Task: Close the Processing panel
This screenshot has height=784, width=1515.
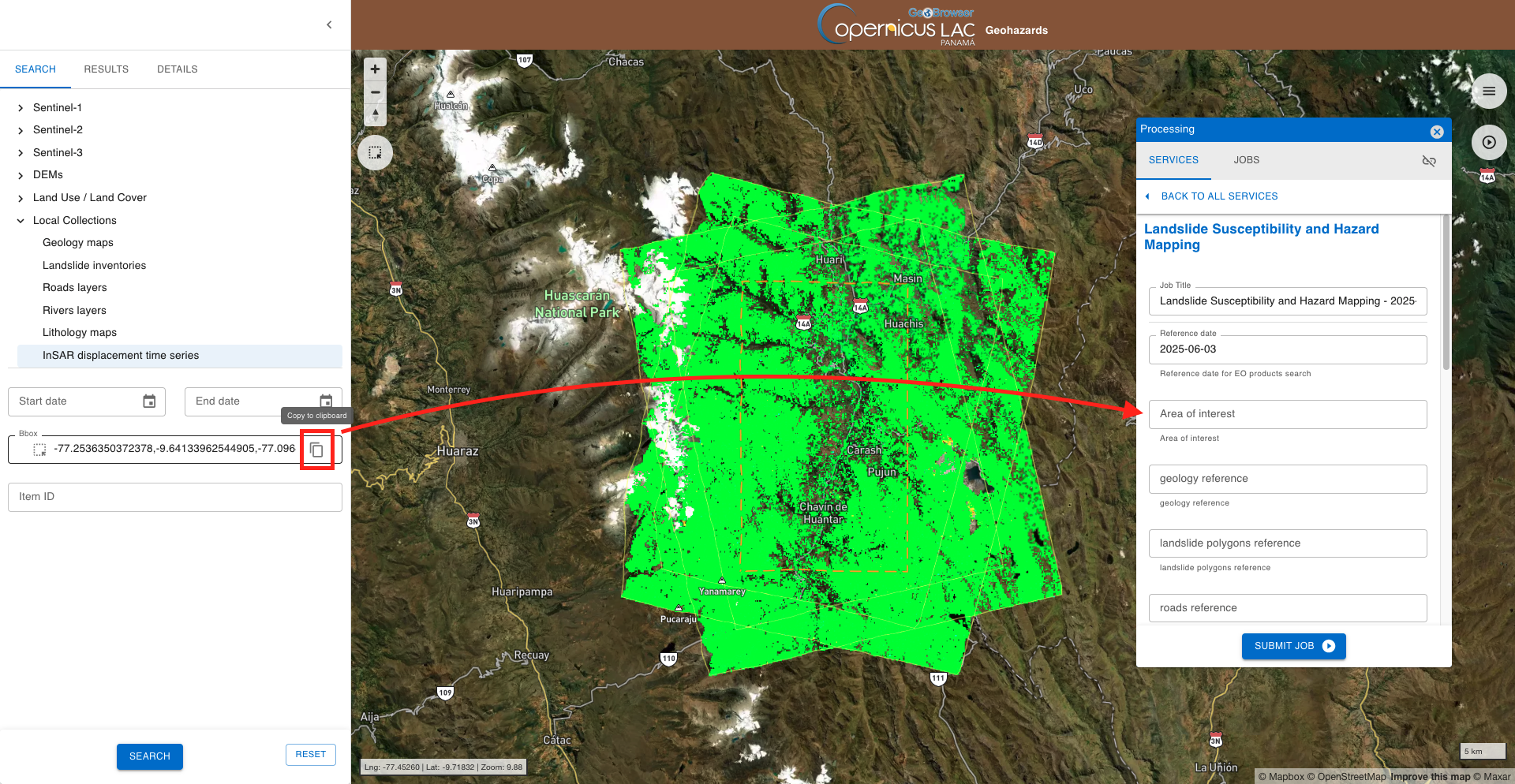Action: [x=1437, y=132]
